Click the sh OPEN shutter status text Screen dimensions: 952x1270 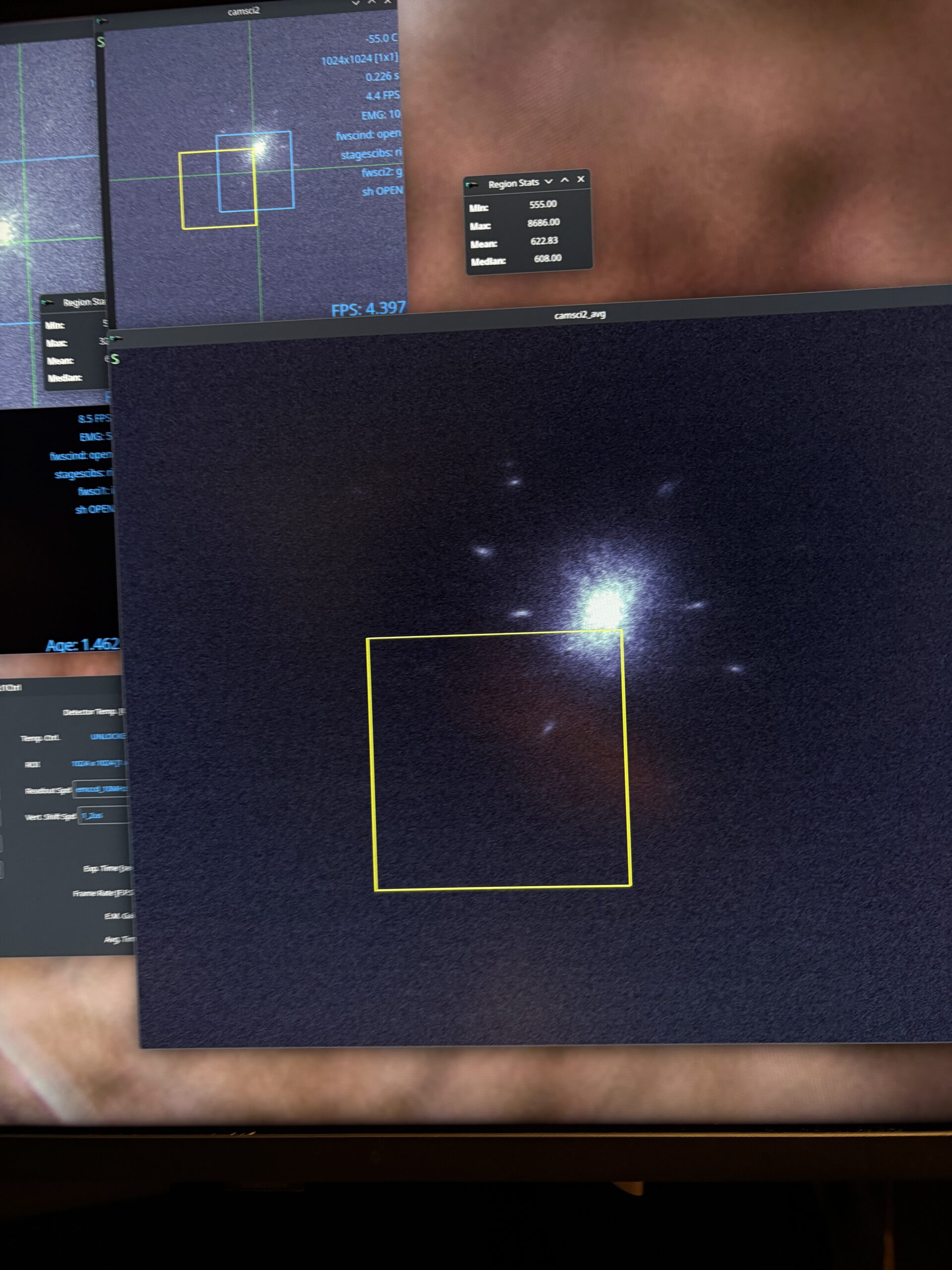(382, 190)
